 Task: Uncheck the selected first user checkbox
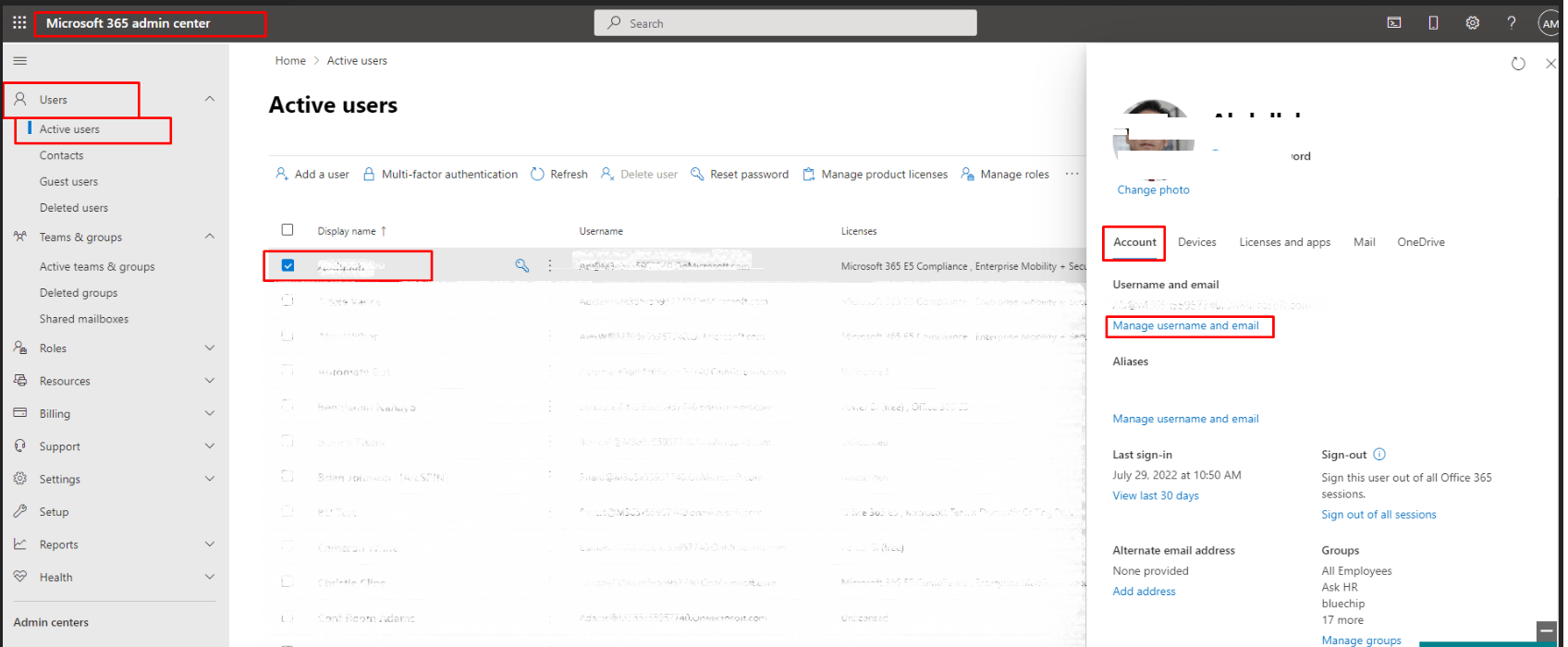[288, 265]
